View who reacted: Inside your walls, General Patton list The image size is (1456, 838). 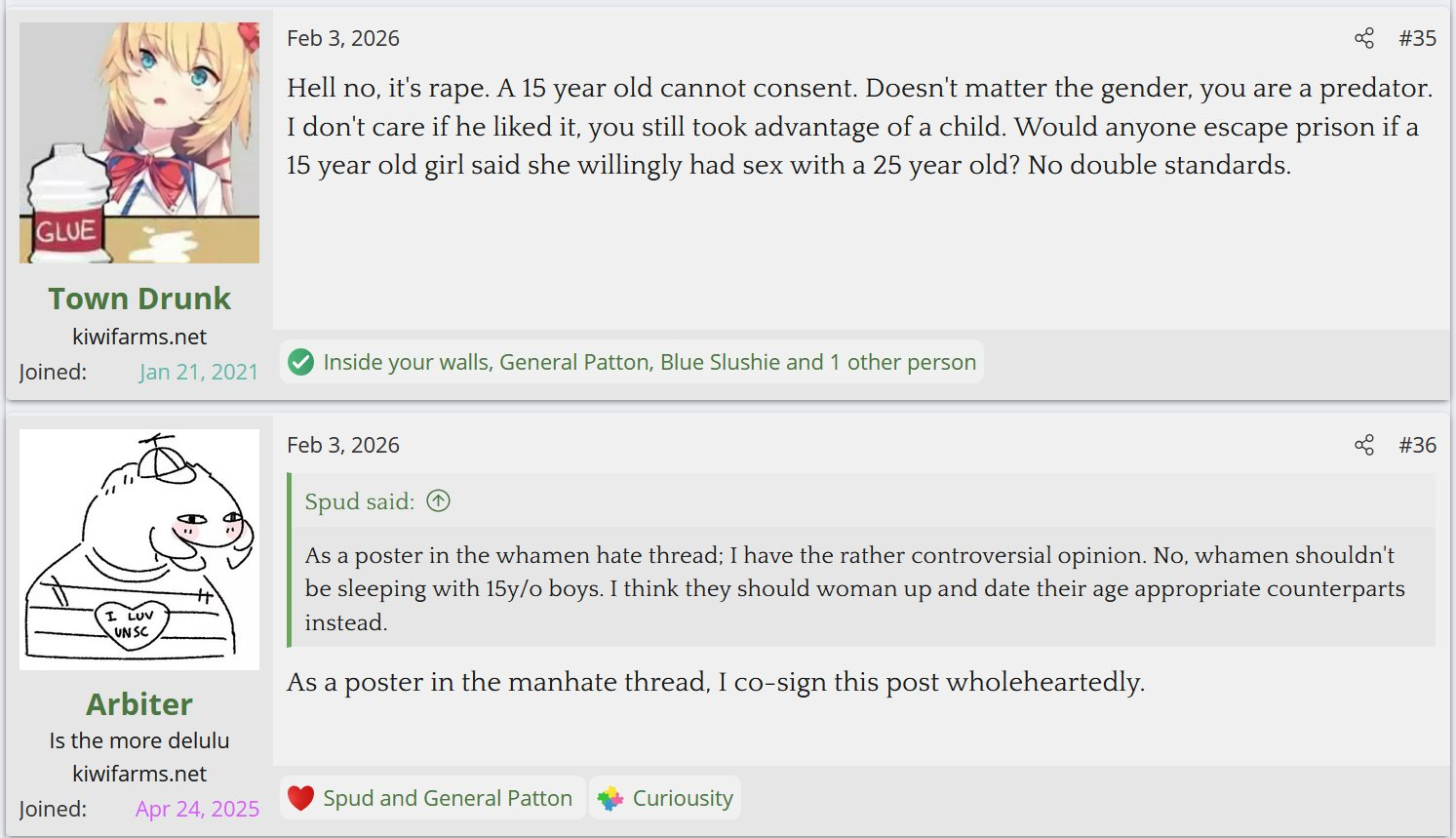[x=649, y=362]
